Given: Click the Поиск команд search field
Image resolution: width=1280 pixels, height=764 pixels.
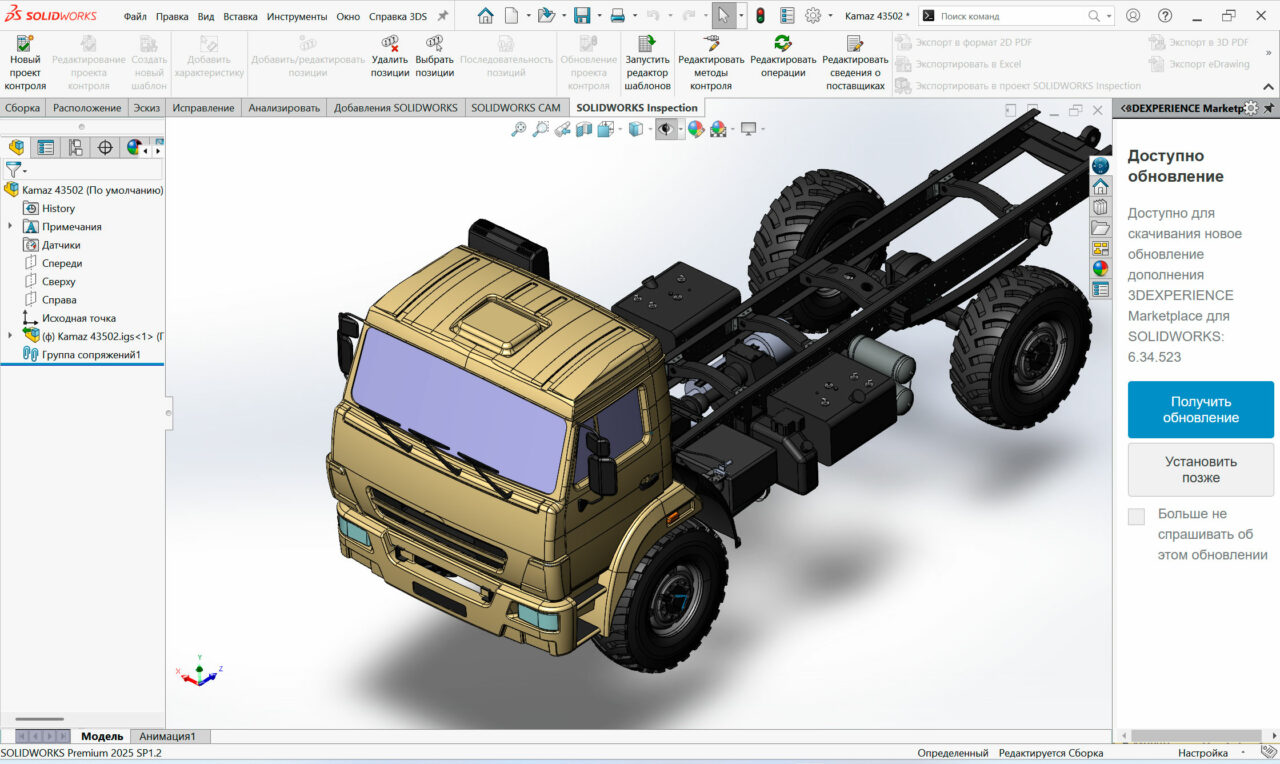Looking at the screenshot, I should click(x=1010, y=16).
